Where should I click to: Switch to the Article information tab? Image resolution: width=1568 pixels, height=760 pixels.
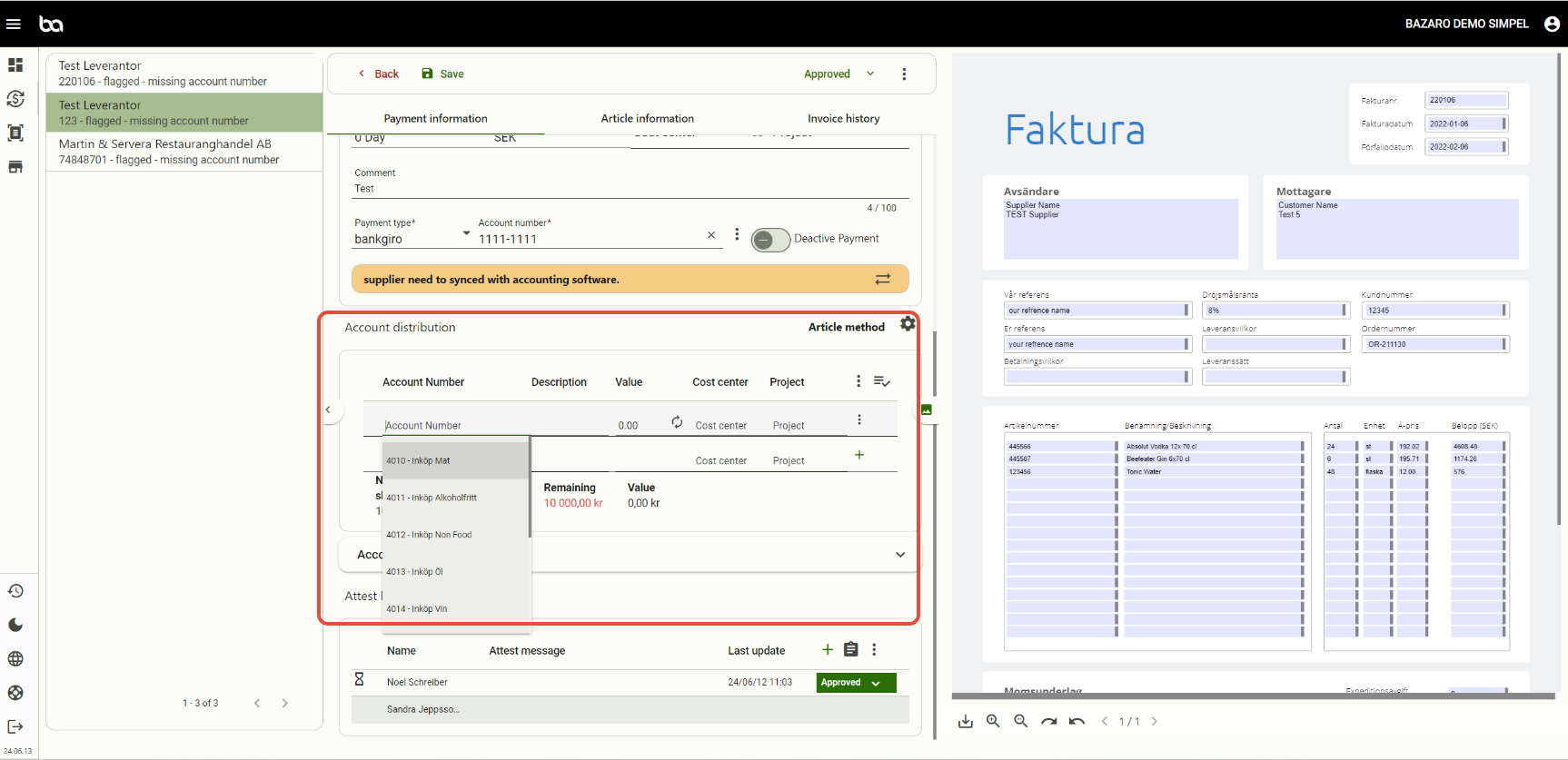[x=647, y=119]
